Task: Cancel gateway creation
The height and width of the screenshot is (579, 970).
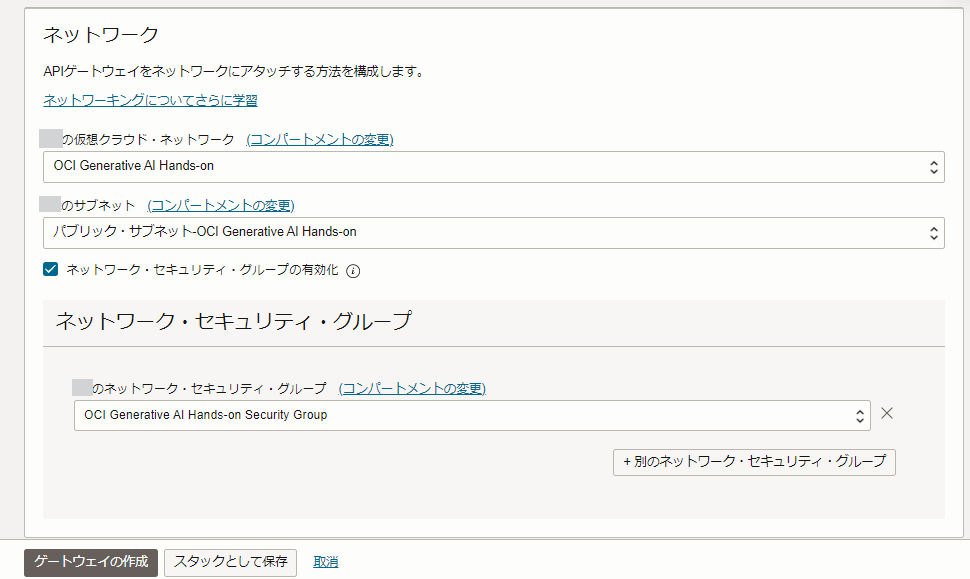Action: [x=325, y=562]
